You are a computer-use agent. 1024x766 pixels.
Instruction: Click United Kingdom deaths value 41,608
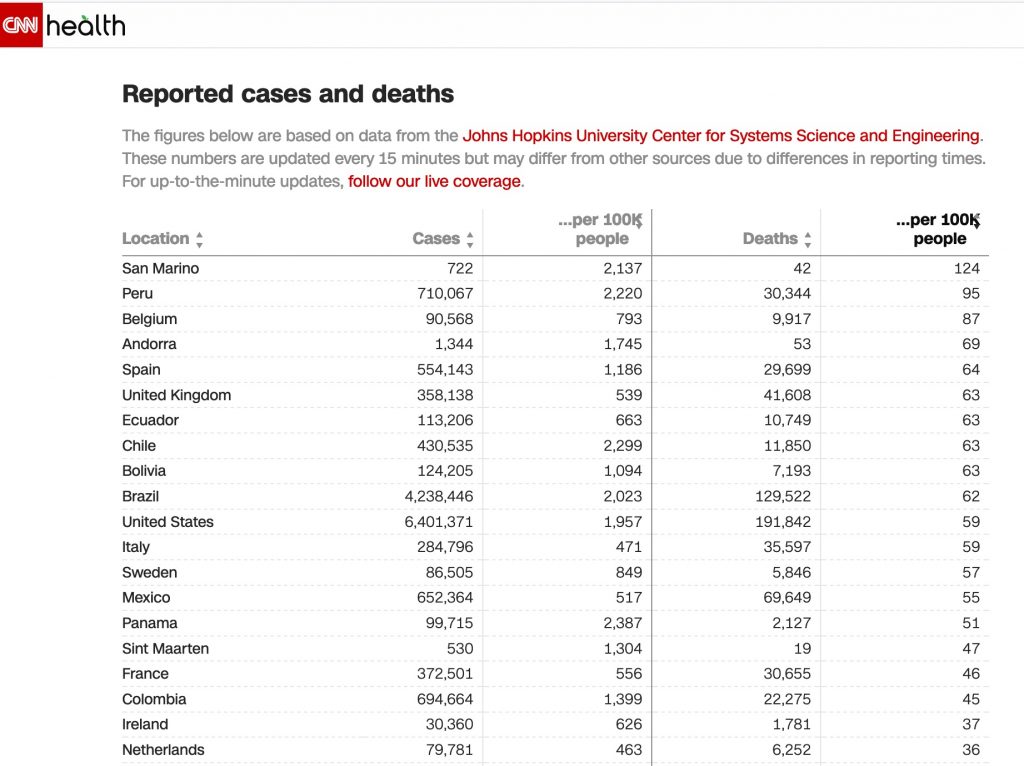click(x=788, y=395)
